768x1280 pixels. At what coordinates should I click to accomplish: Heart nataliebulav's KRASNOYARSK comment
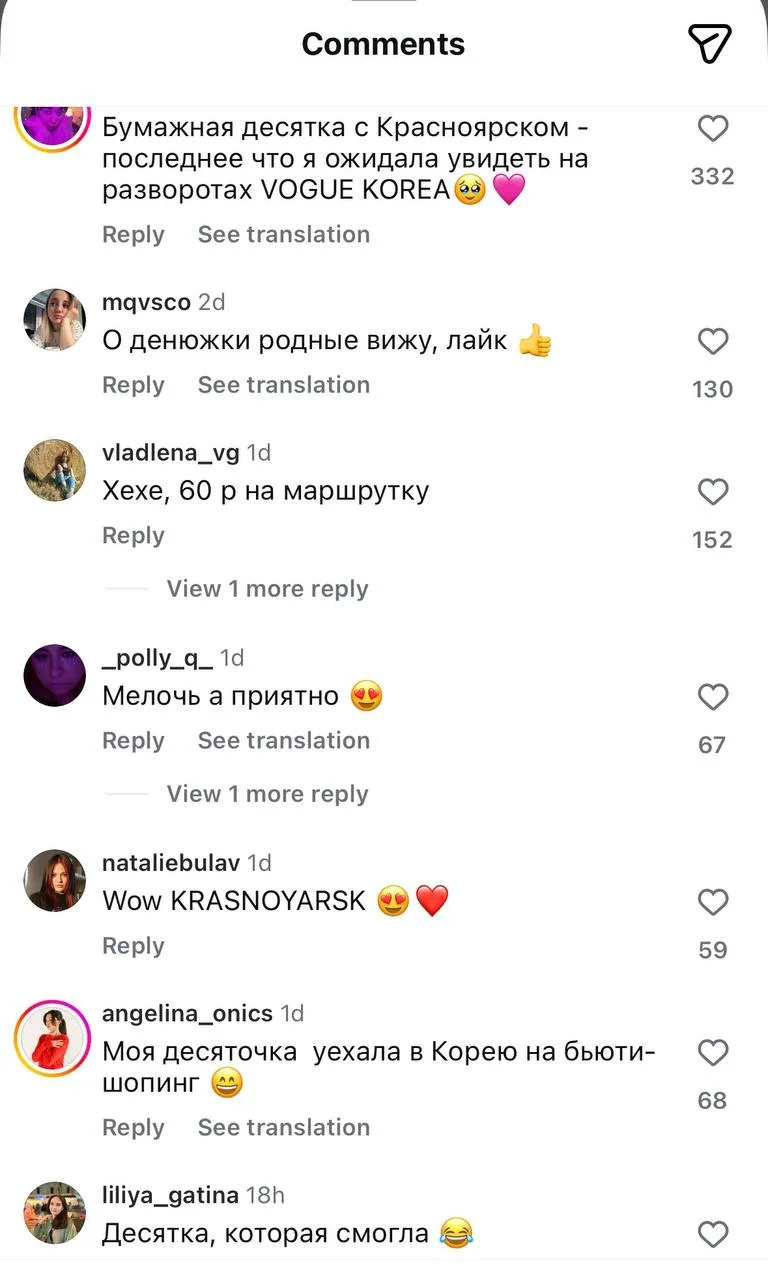tap(713, 903)
